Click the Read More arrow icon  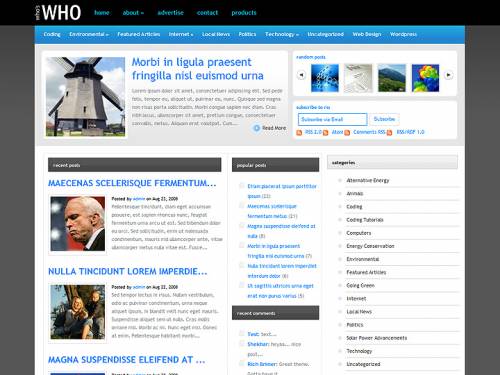(256, 128)
